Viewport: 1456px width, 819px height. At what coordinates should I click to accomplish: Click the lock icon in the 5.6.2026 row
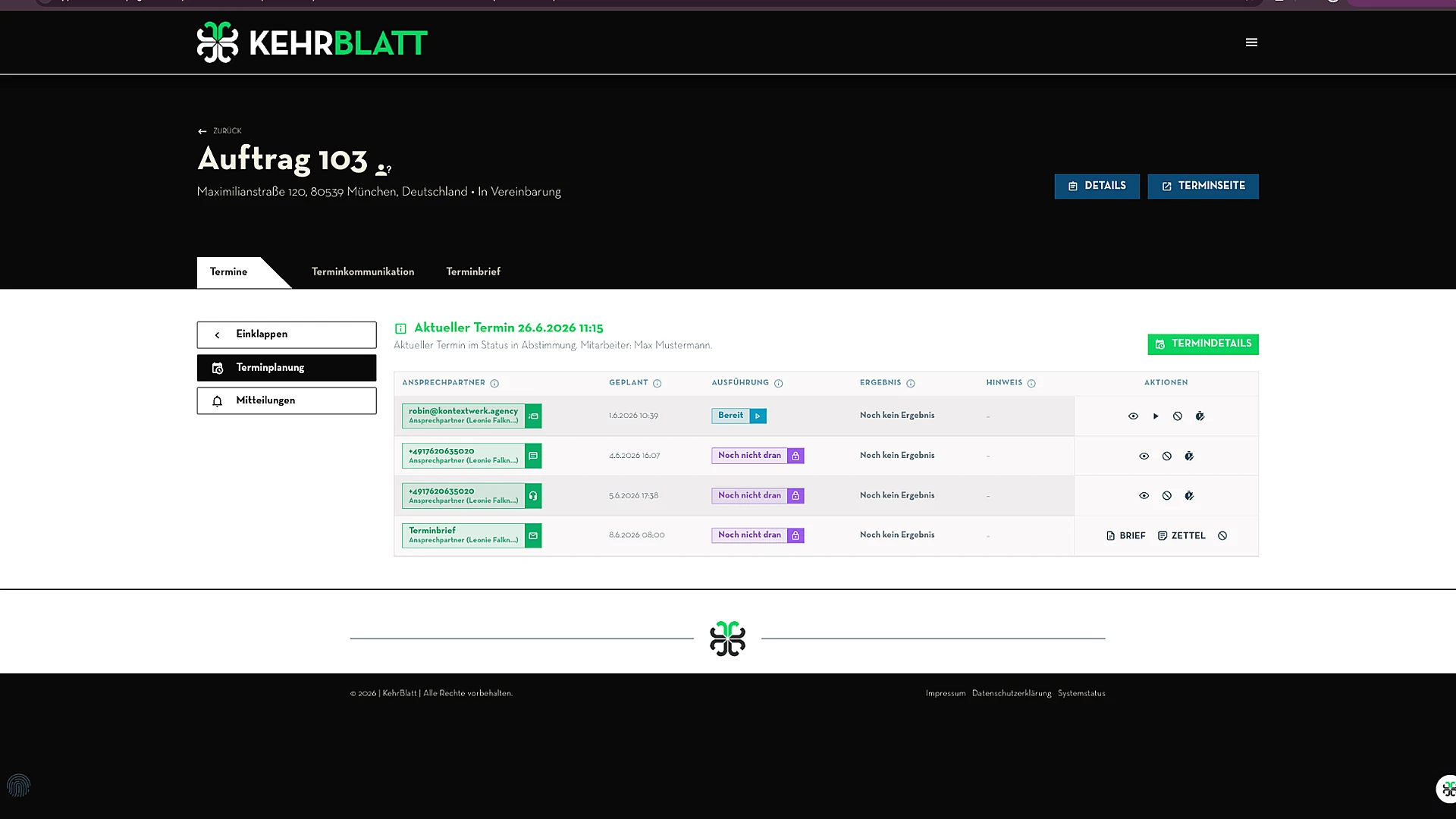(x=795, y=496)
